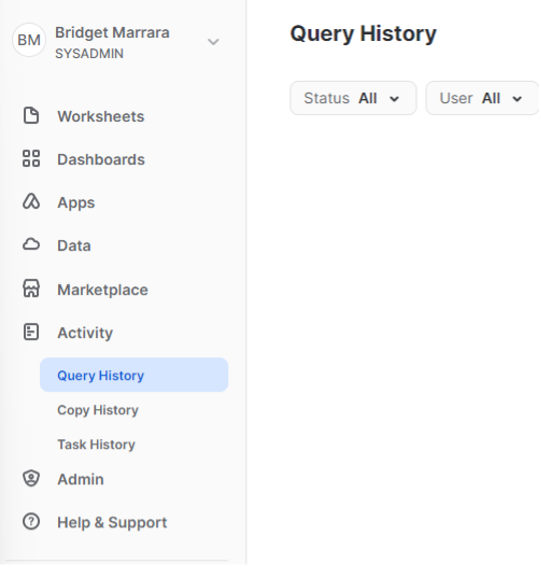Click the Marketplace storefront icon

pos(31,289)
